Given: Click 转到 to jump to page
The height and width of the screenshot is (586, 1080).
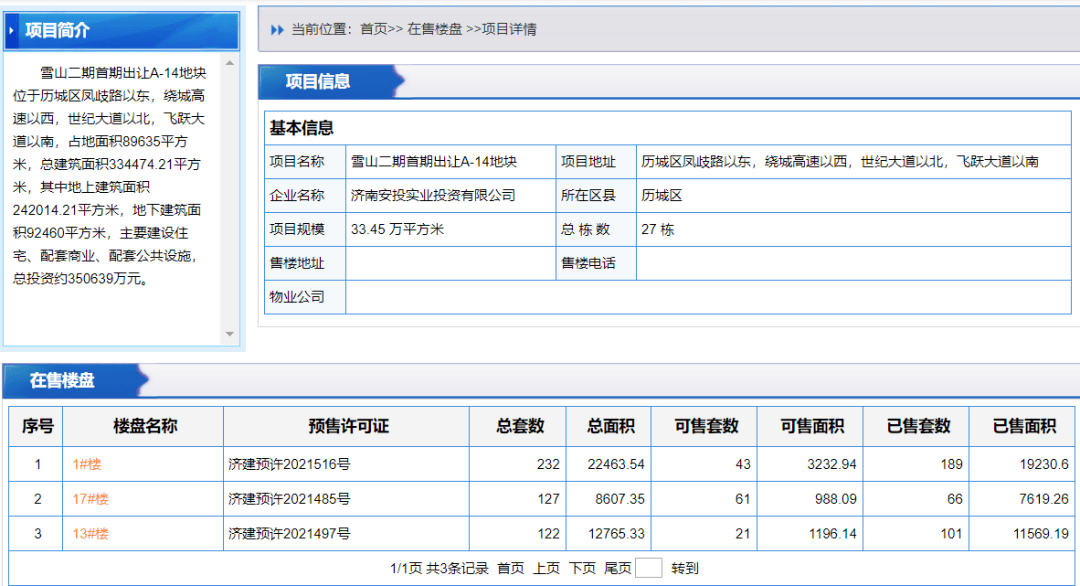Looking at the screenshot, I should point(685,568).
